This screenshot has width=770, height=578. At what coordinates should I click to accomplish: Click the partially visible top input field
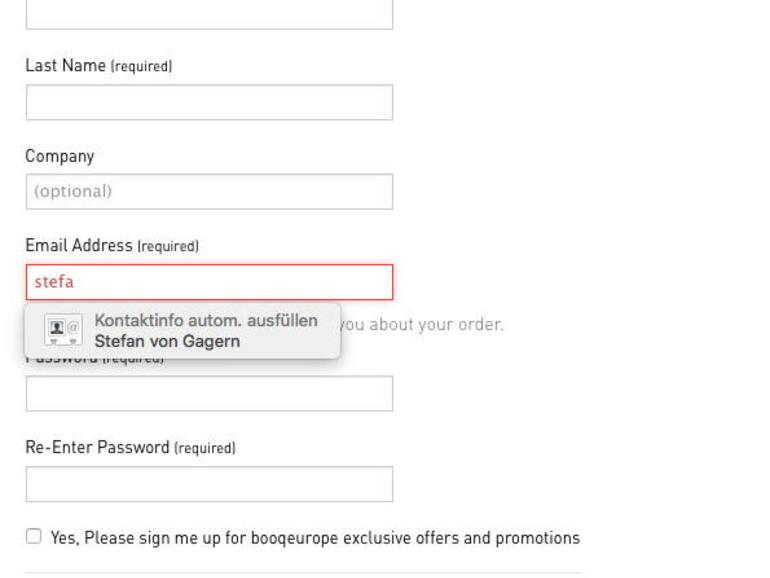tap(209, 14)
